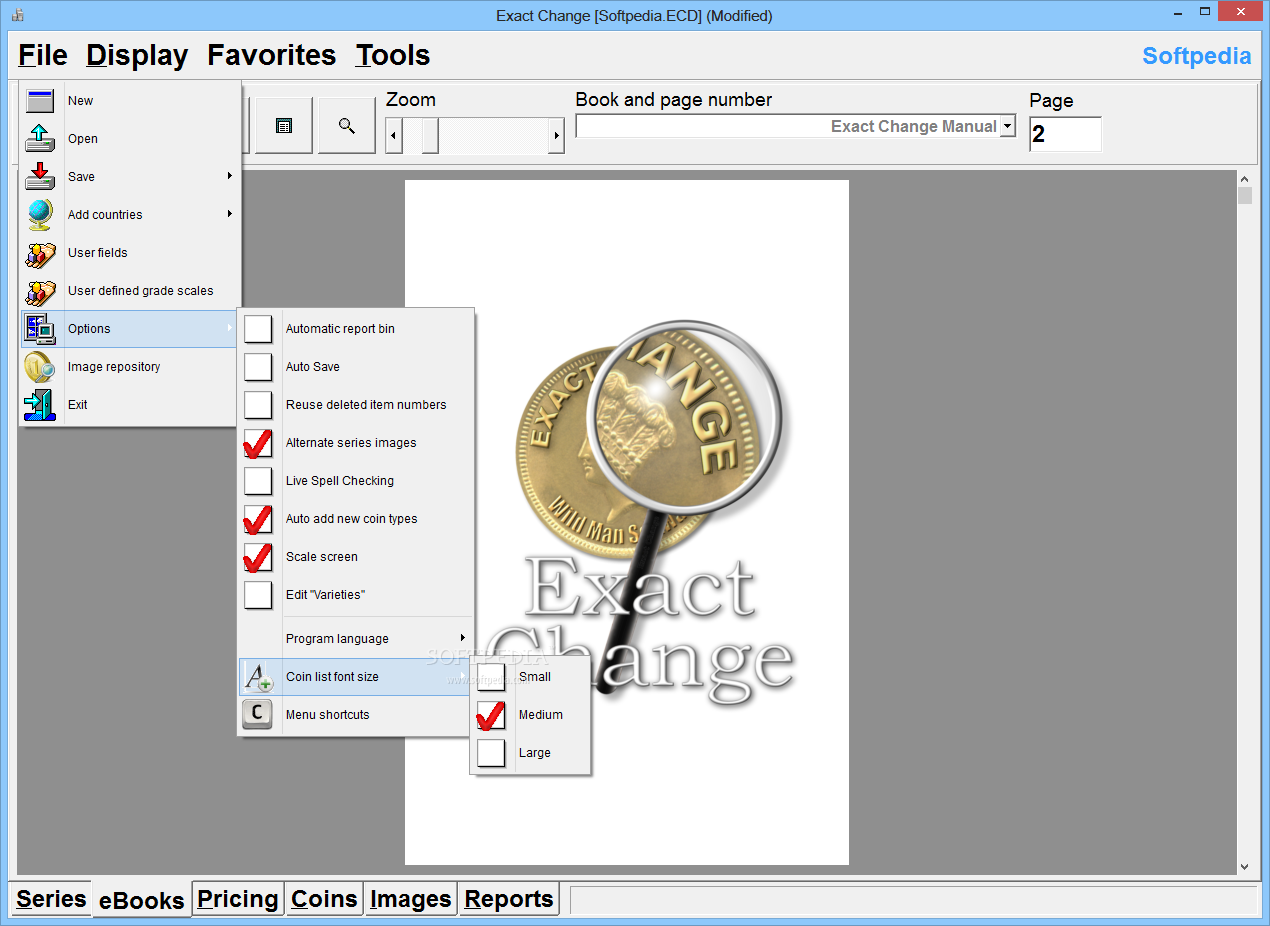Screen dimensions: 1270x926
Task: Switch to the Series tab
Action: [x=51, y=899]
